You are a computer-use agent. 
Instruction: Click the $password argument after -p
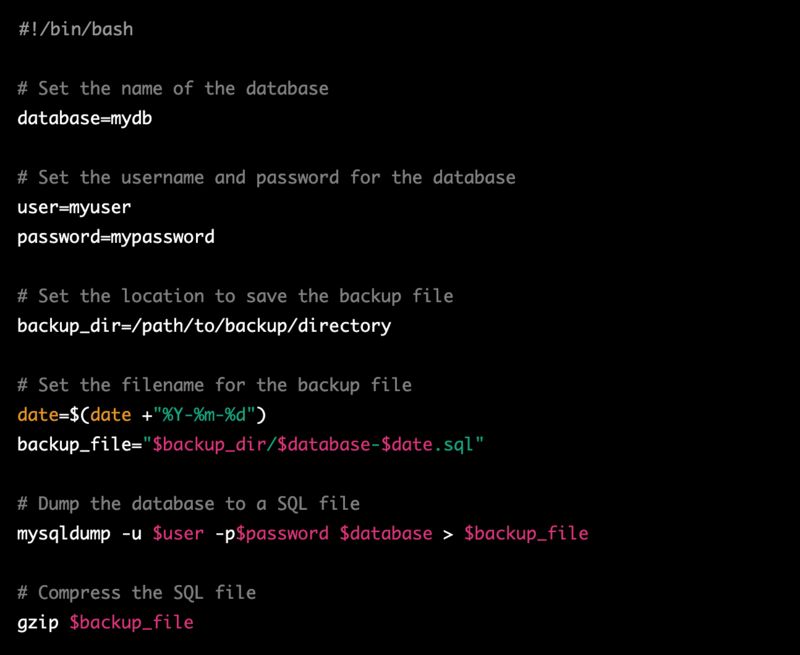point(282,534)
